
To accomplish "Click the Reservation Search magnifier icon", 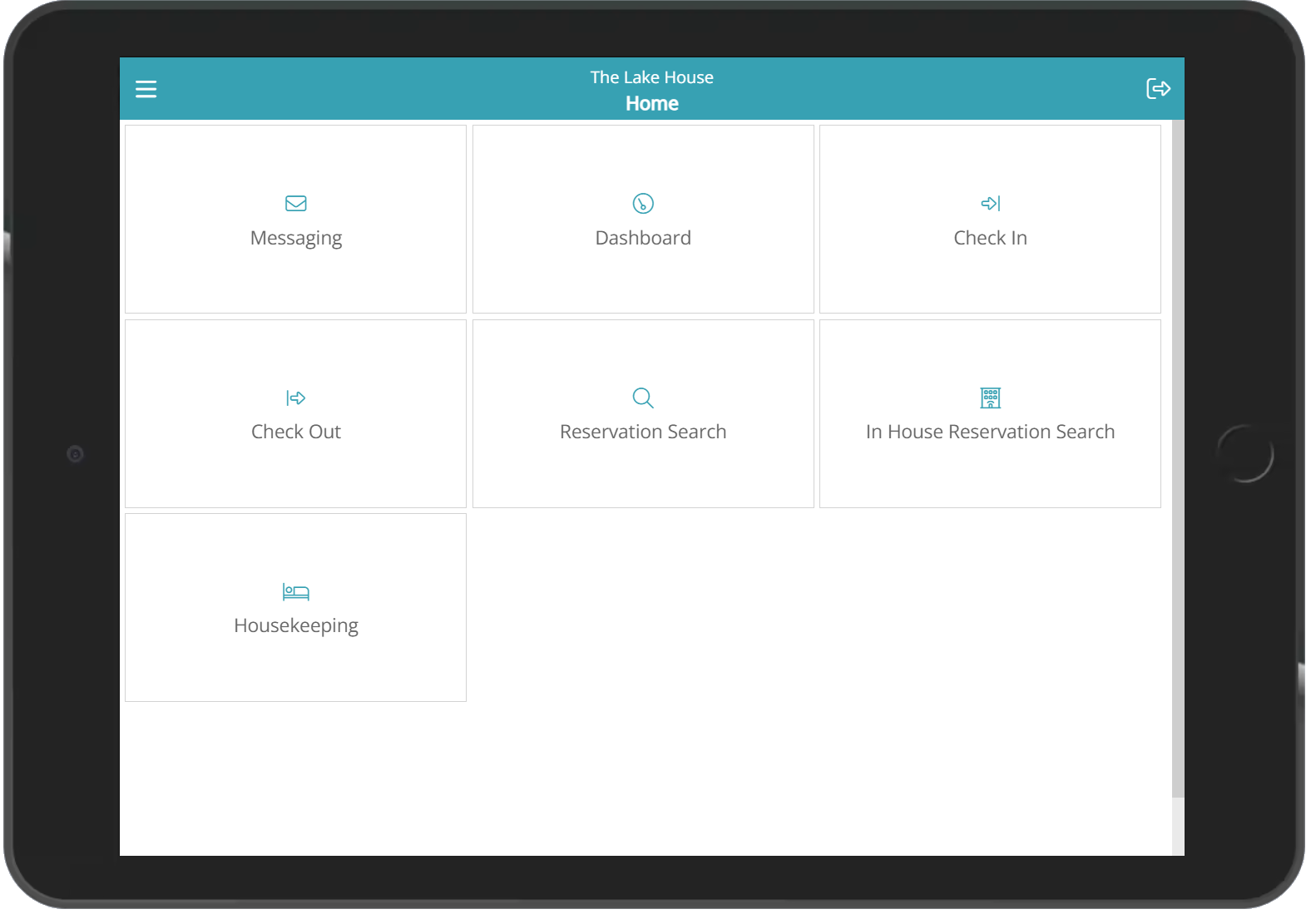I will [643, 398].
